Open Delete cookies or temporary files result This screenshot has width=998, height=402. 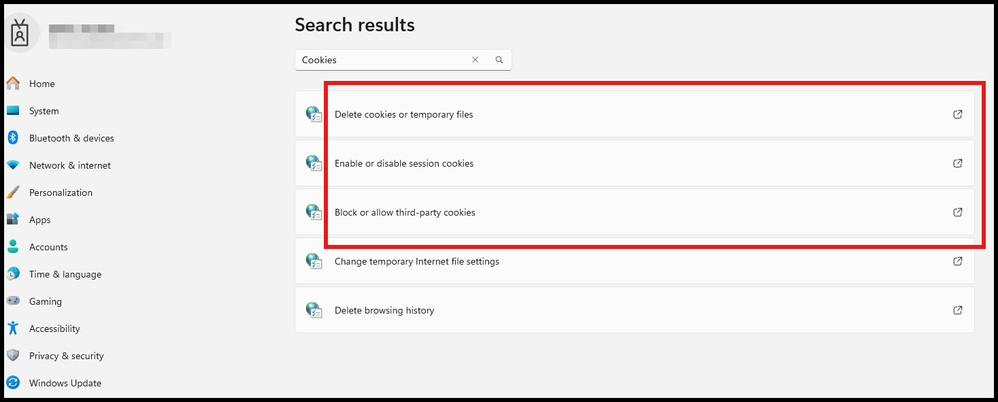point(404,114)
